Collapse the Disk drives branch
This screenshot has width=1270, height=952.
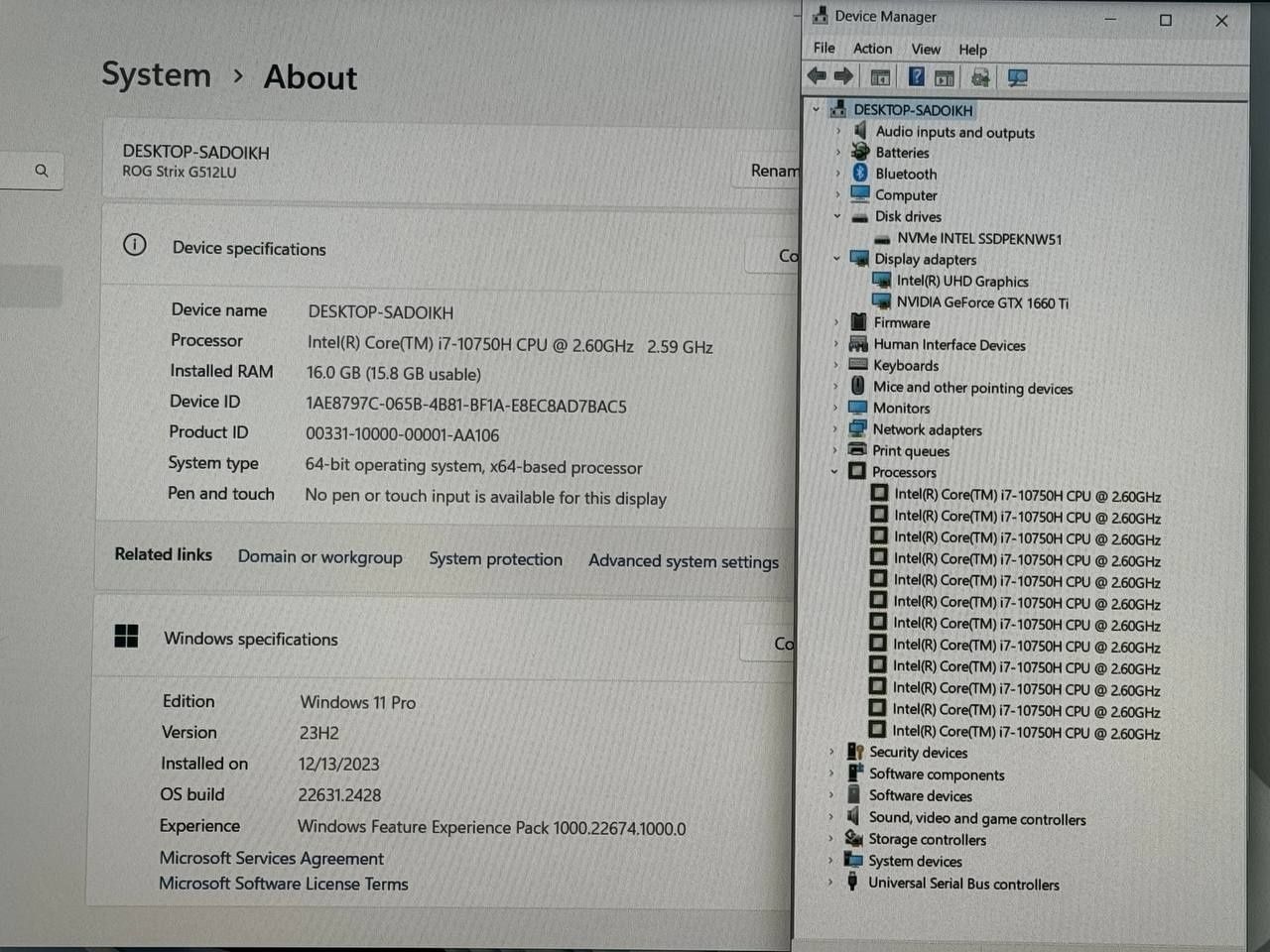point(837,215)
